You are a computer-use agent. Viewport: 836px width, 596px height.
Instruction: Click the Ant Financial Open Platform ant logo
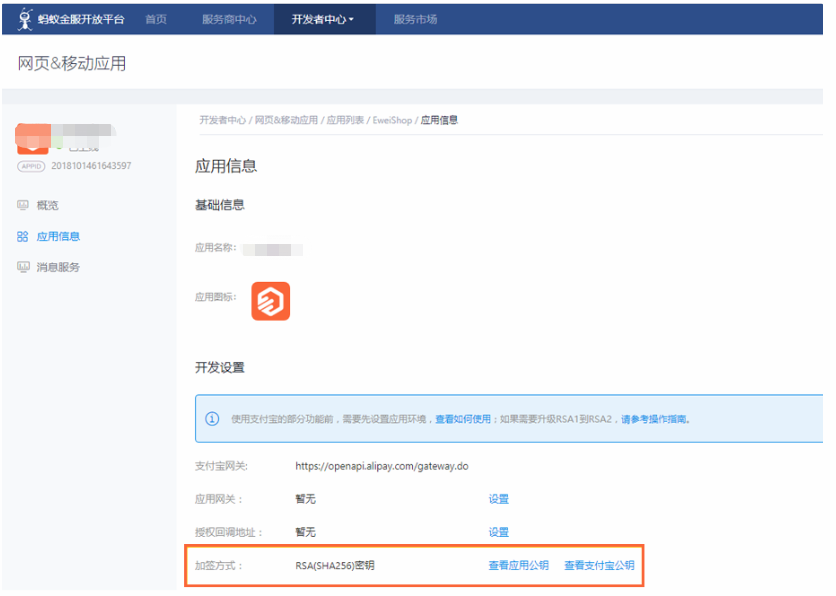[x=25, y=20]
